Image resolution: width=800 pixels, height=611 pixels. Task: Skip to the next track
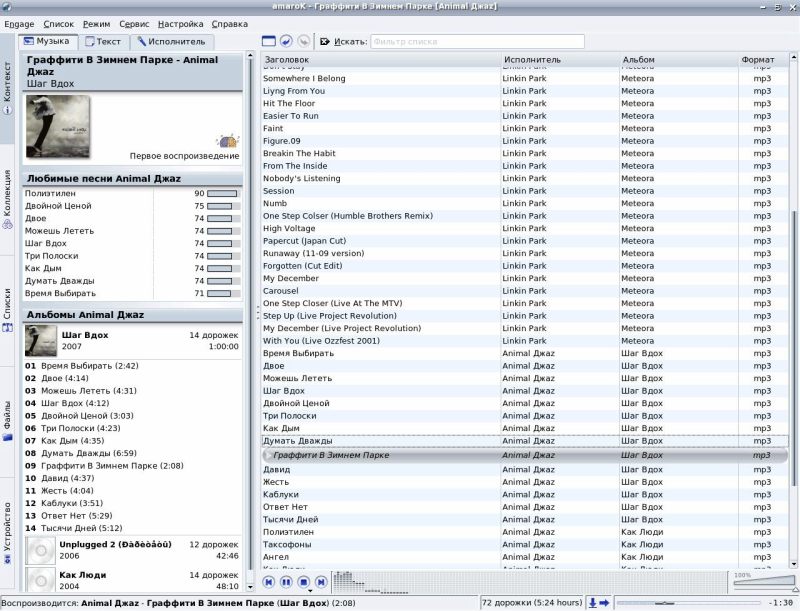coord(321,582)
